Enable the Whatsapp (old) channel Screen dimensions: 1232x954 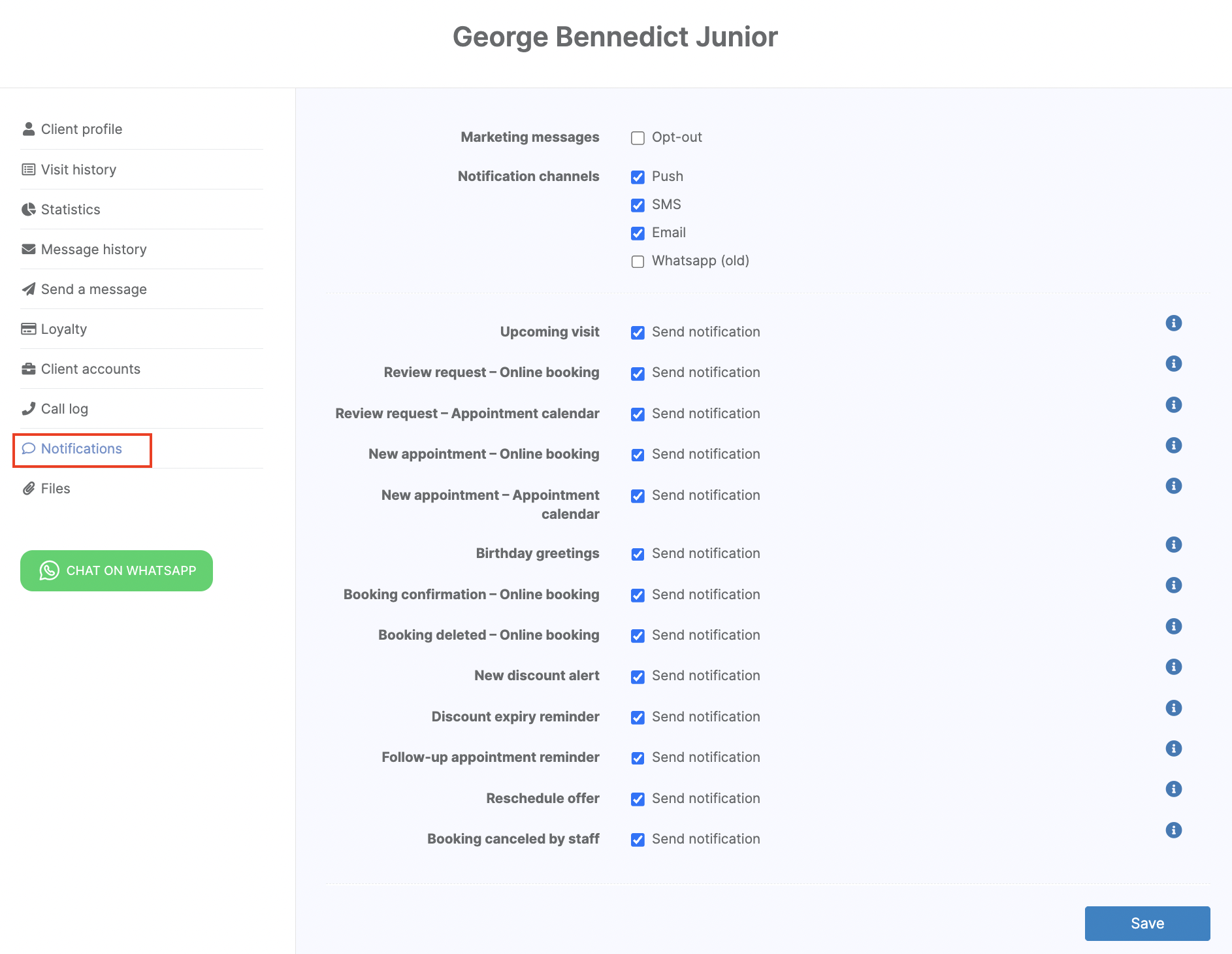coord(638,261)
